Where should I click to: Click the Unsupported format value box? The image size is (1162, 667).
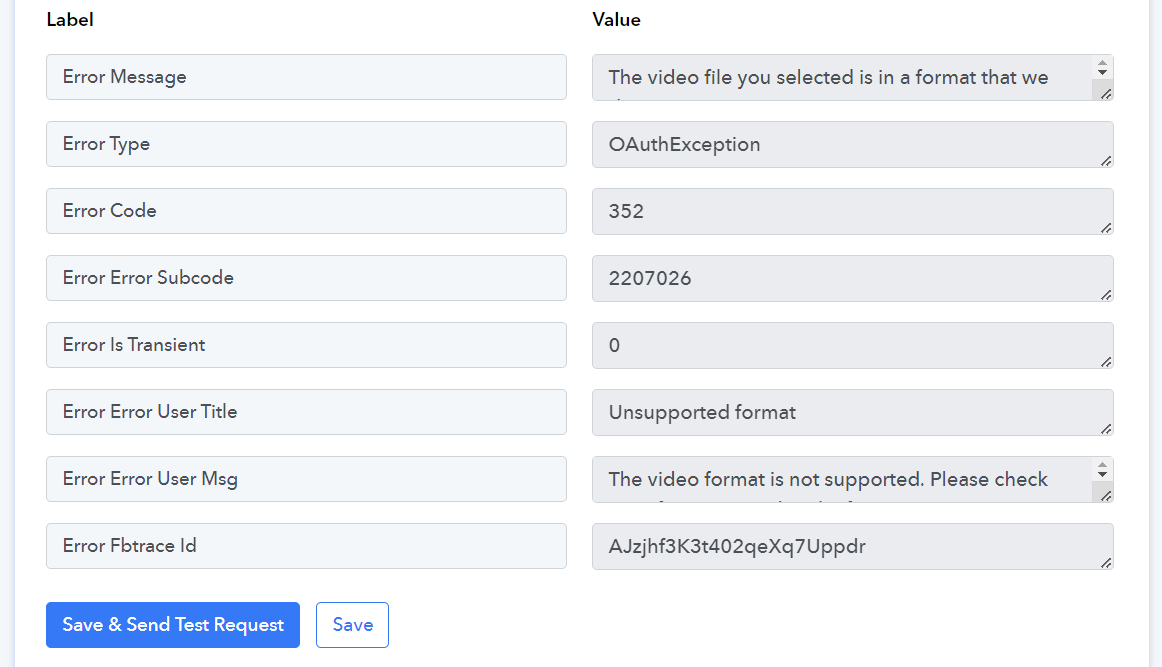click(852, 413)
